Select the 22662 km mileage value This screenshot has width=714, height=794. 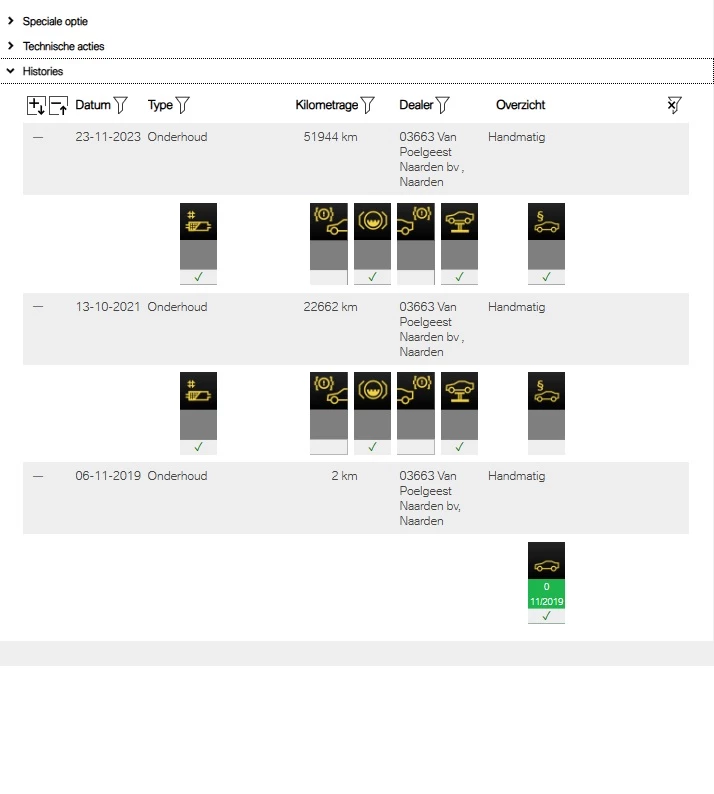(x=330, y=307)
